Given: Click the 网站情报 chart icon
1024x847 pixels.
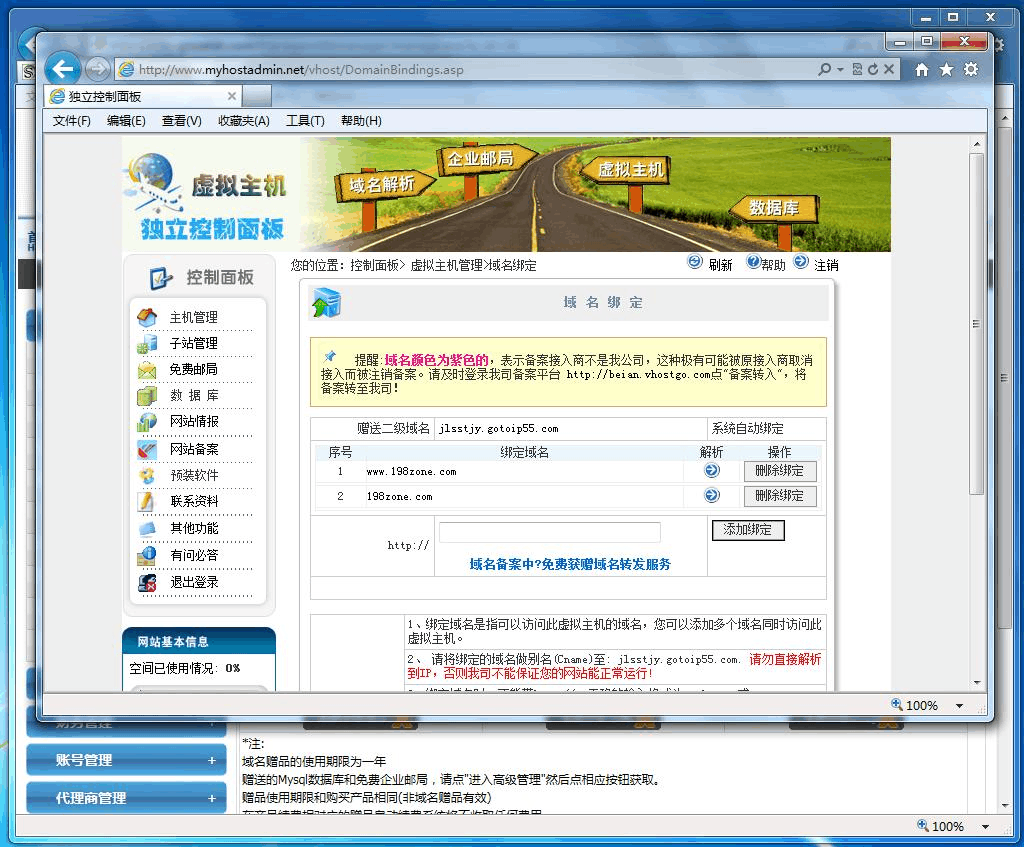Looking at the screenshot, I should [147, 421].
